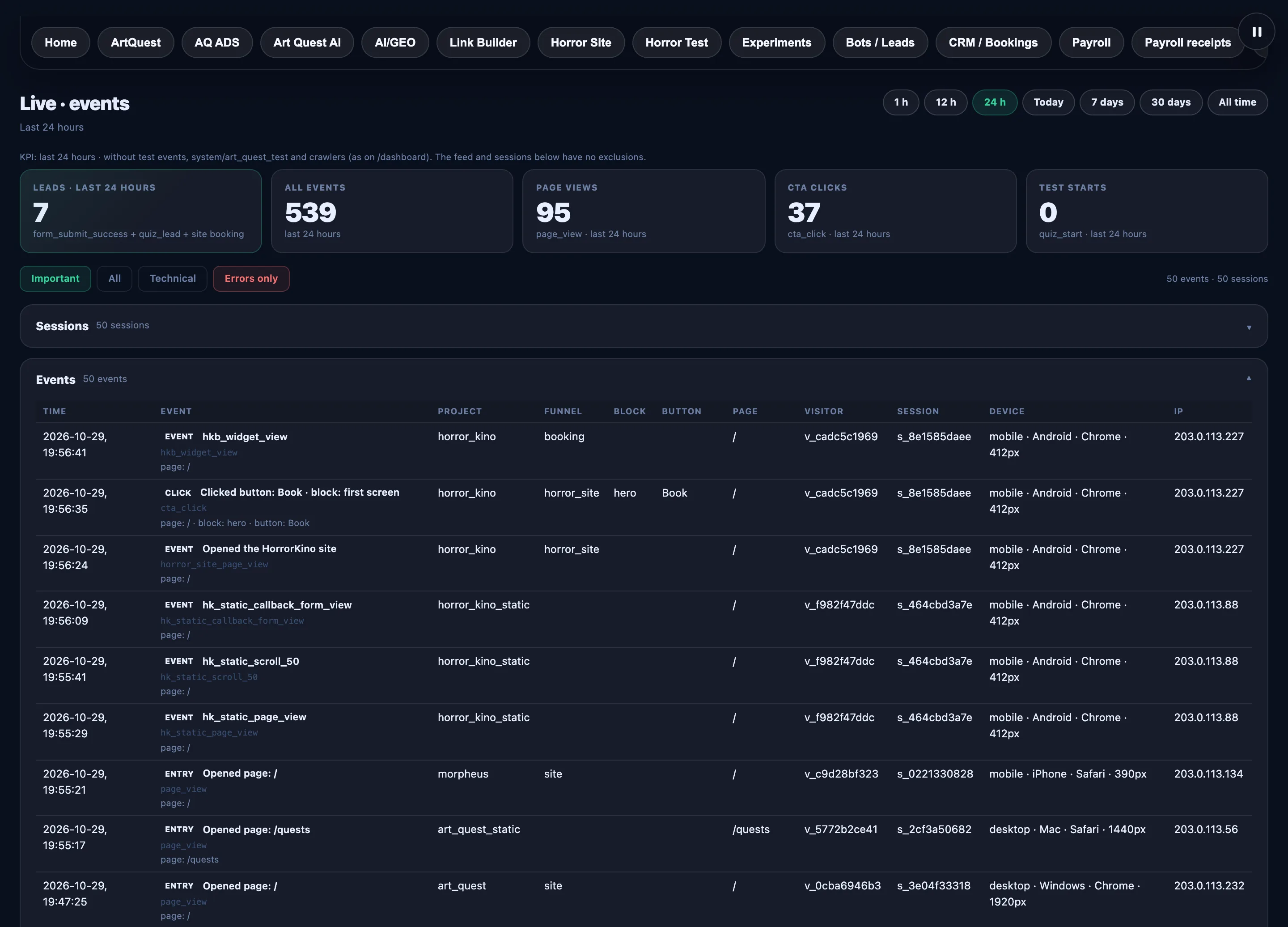This screenshot has height=927, width=1288.
Task: Click the CTA Clicks KPI card
Action: click(896, 211)
